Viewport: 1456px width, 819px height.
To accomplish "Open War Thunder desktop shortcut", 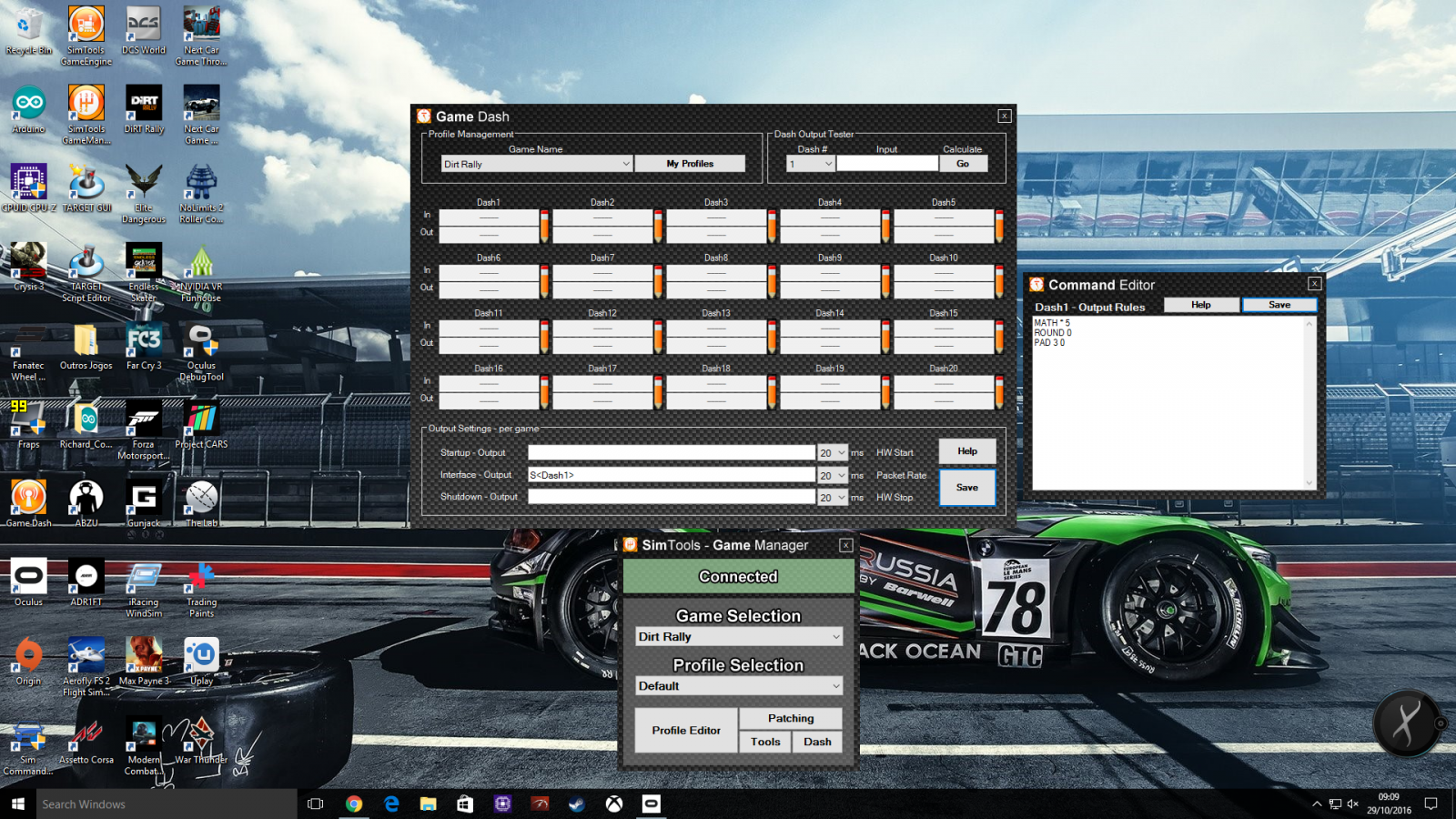I will point(201,740).
